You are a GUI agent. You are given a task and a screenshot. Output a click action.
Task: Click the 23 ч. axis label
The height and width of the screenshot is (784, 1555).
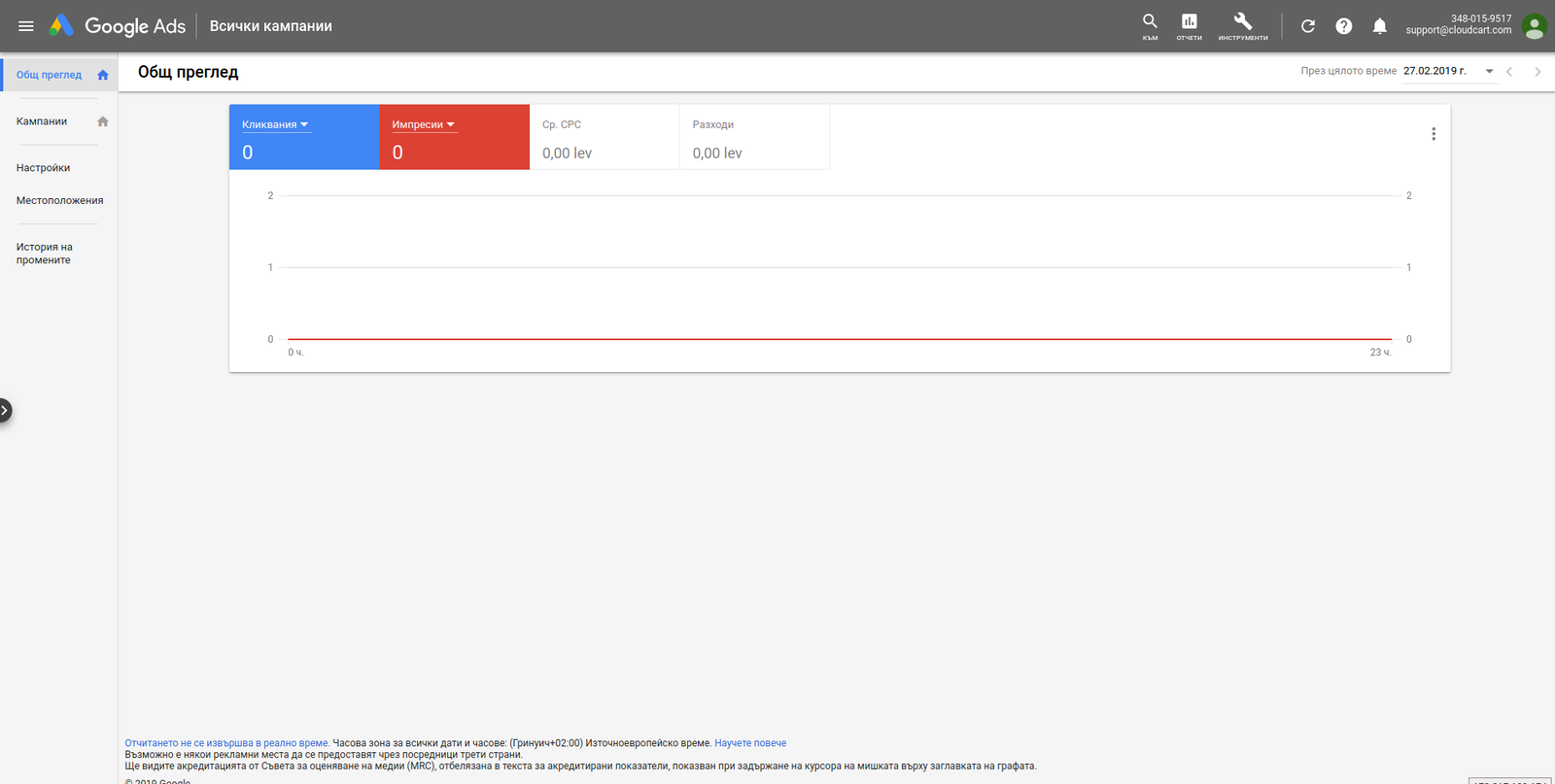pos(1380,353)
